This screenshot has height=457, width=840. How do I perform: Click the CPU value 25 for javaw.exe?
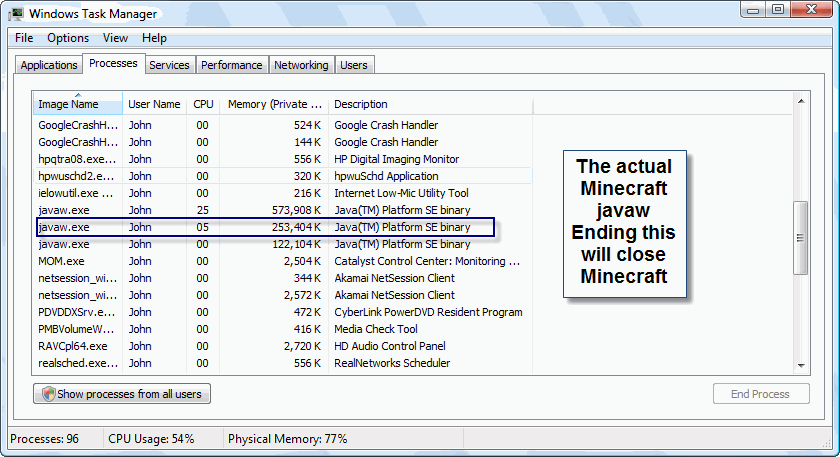[x=202, y=210]
